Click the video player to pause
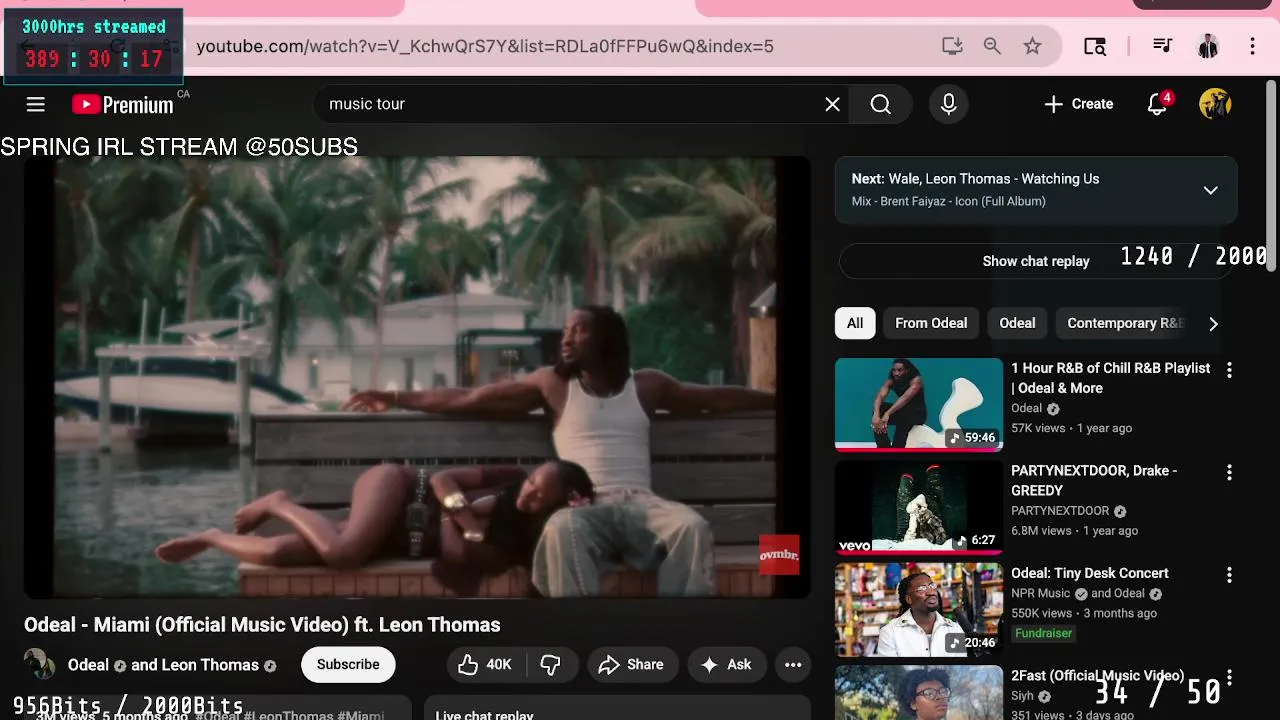The image size is (1280, 720). [417, 378]
